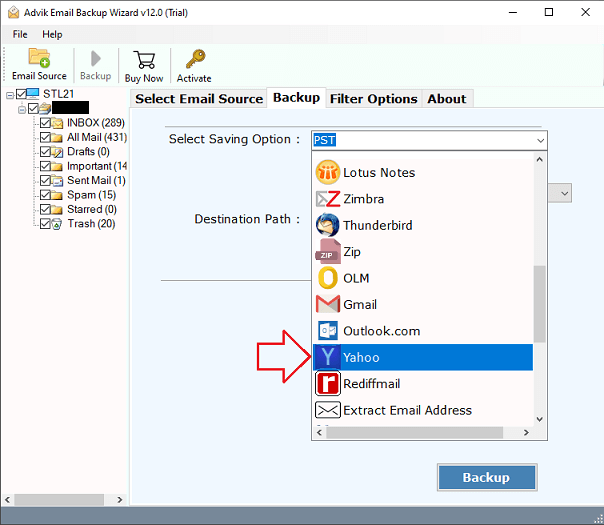The width and height of the screenshot is (604, 525).
Task: Select Gmail from the saving options
Action: coord(423,305)
